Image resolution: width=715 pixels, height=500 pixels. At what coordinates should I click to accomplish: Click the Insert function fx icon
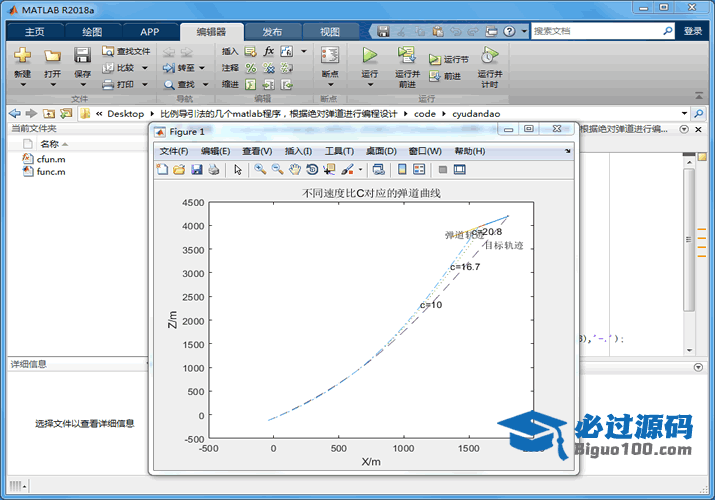click(x=269, y=51)
